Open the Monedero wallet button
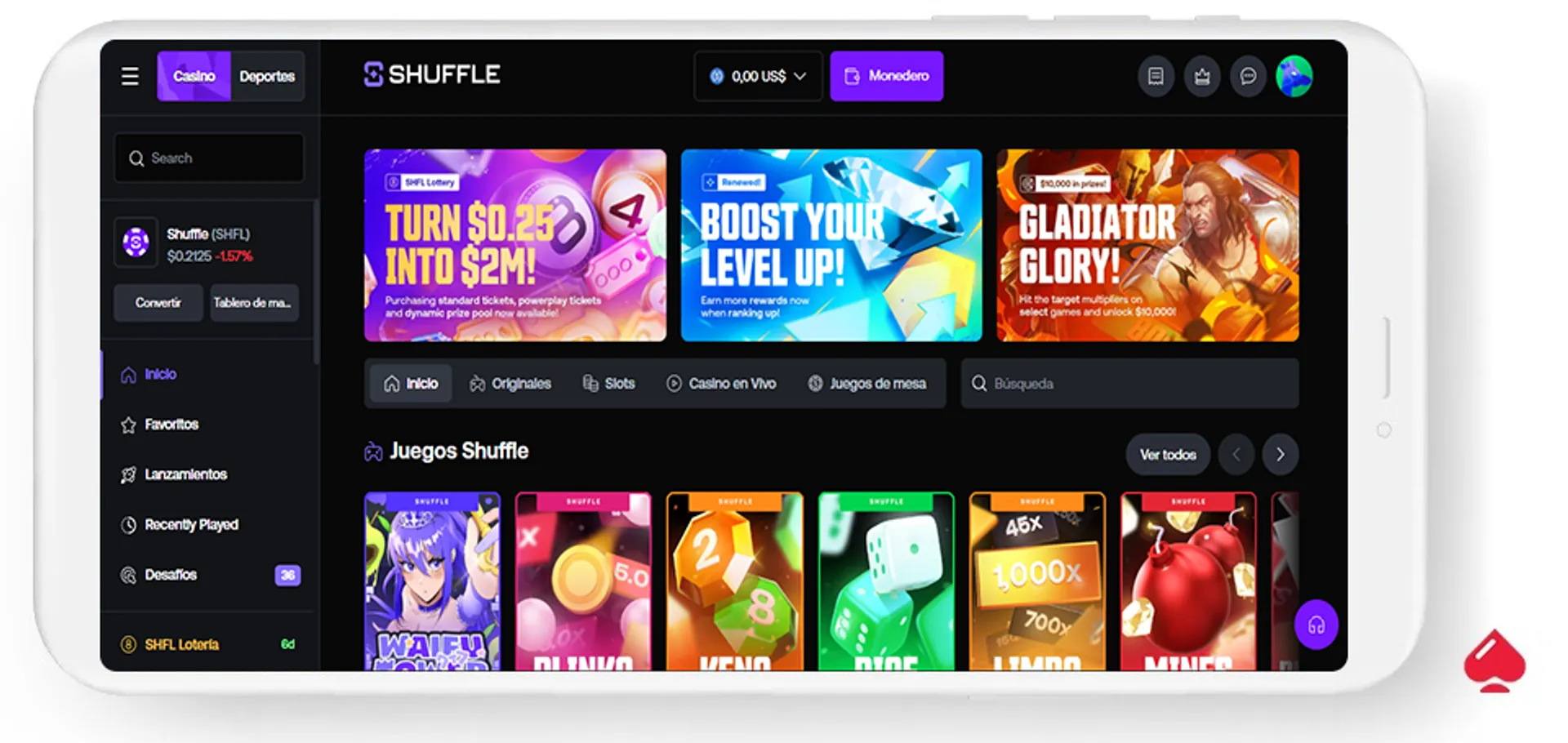 click(887, 77)
